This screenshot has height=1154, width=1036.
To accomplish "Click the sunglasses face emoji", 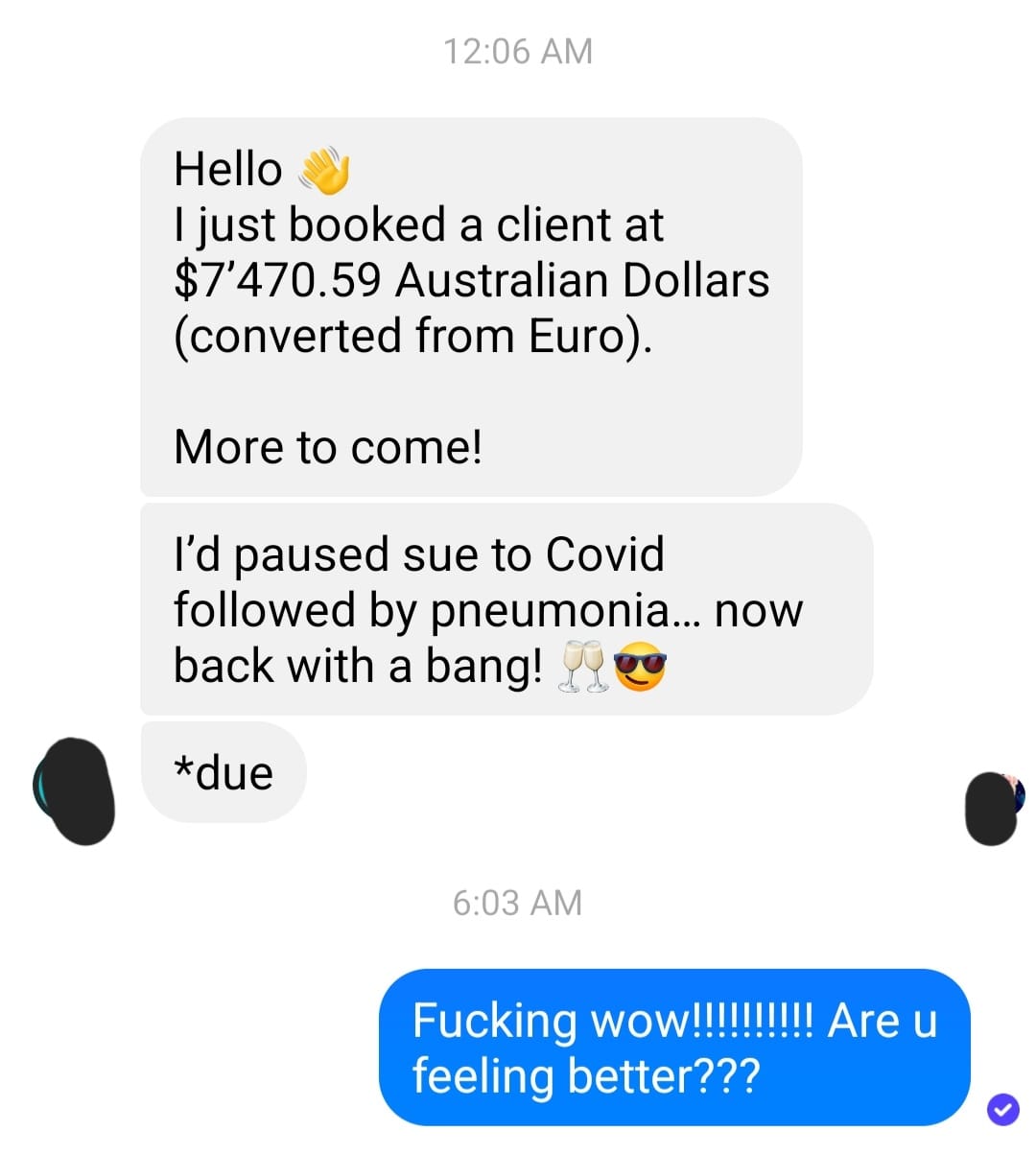I will pos(640,667).
